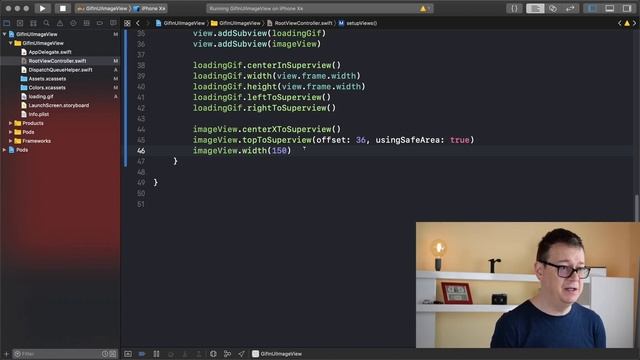Expand the Frameworks folder
This screenshot has width=640, height=360.
[11, 141]
